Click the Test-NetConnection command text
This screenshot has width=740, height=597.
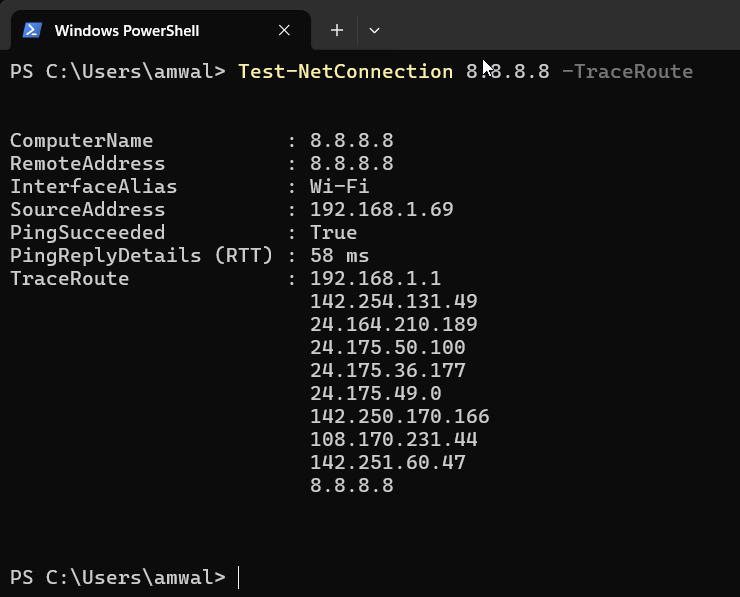(345, 72)
